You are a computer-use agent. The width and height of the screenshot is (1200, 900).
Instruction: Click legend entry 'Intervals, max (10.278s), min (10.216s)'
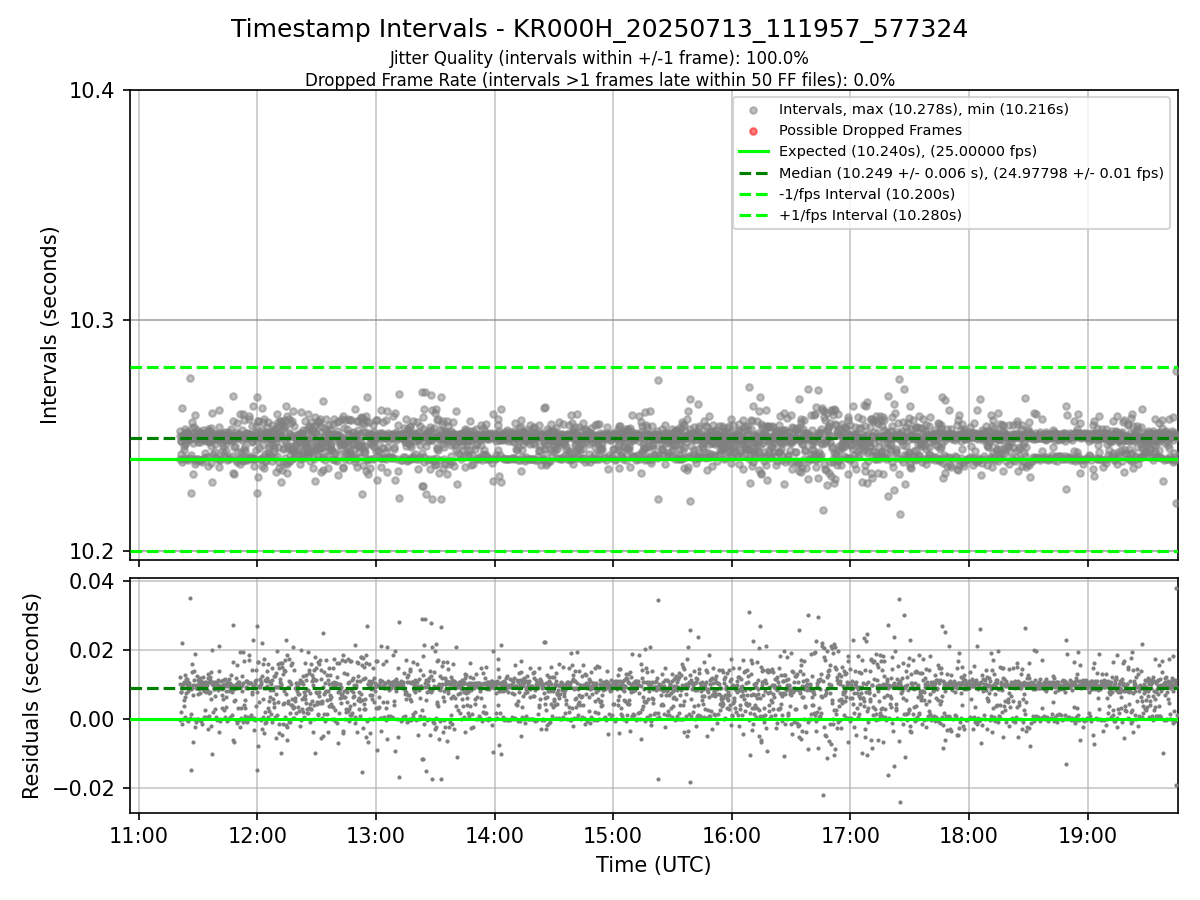(924, 109)
